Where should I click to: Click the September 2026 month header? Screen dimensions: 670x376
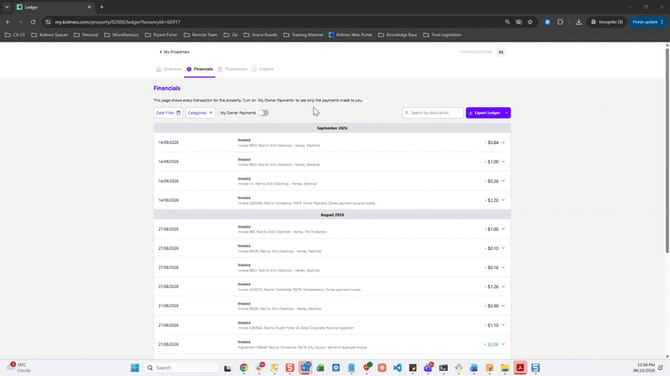click(x=332, y=128)
